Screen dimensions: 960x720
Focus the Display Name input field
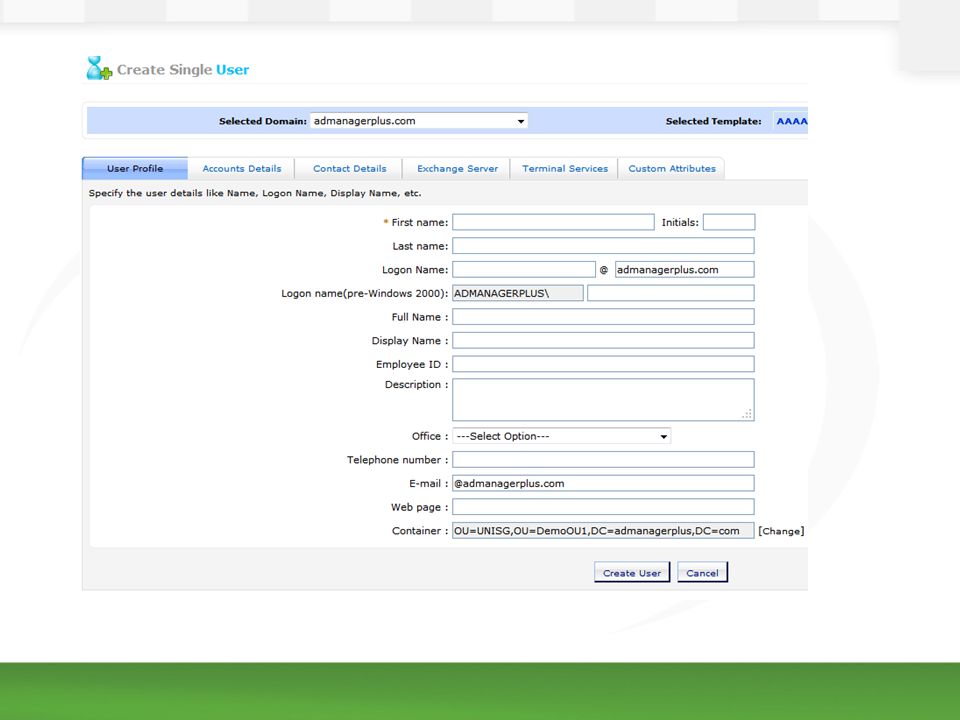pos(603,340)
